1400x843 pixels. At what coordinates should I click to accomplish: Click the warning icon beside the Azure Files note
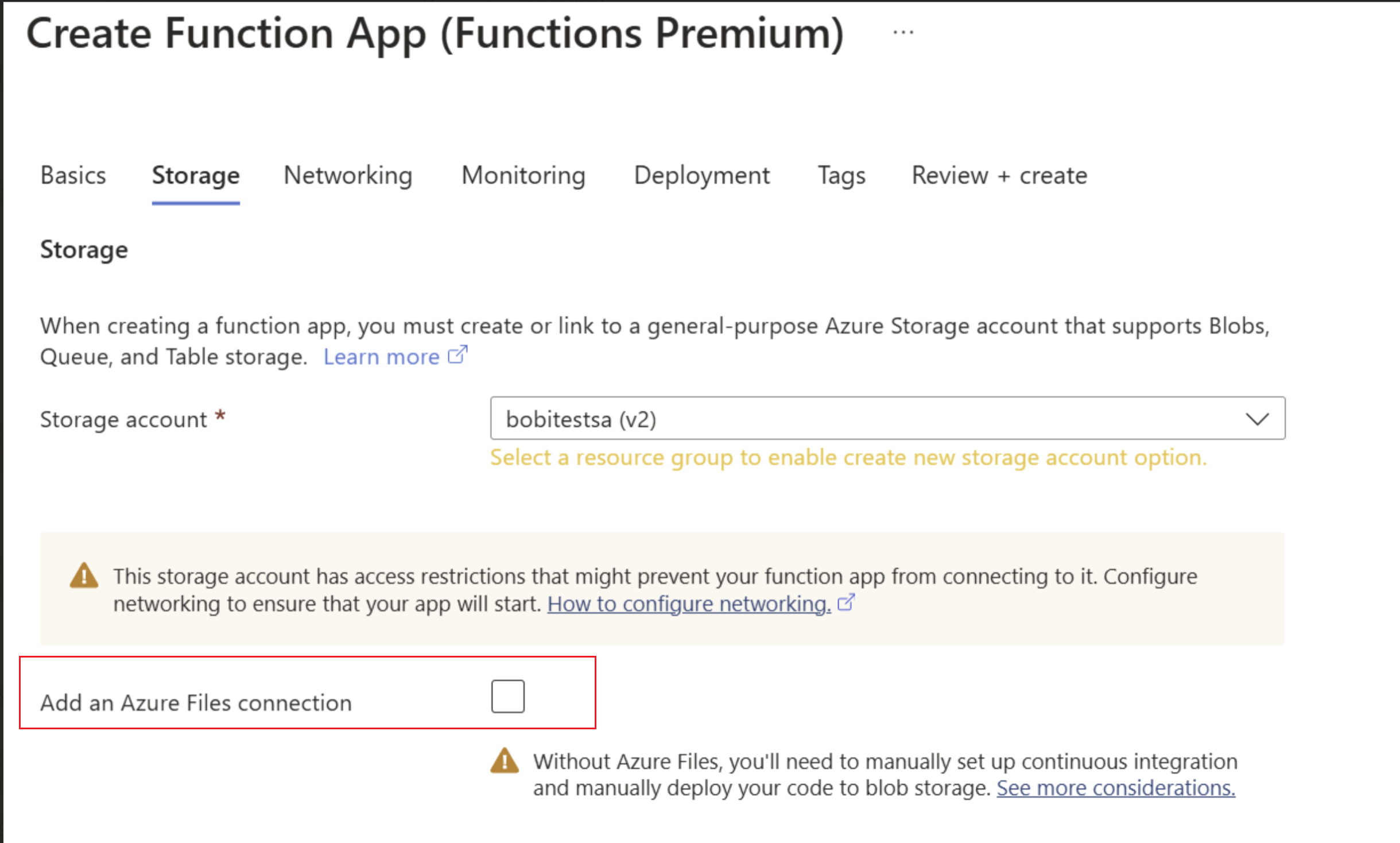coord(505,760)
